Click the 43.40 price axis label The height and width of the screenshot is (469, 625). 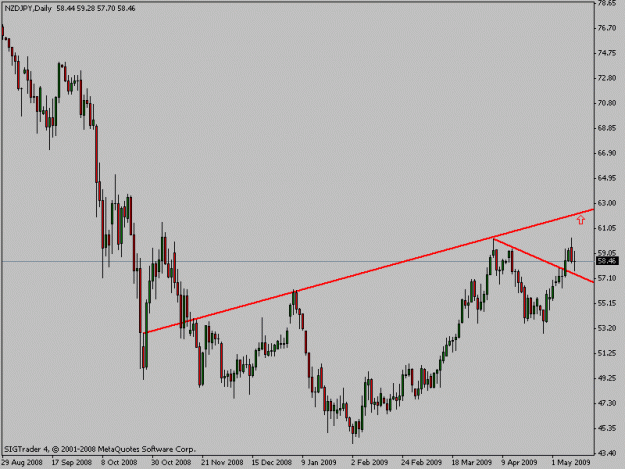tap(607, 453)
